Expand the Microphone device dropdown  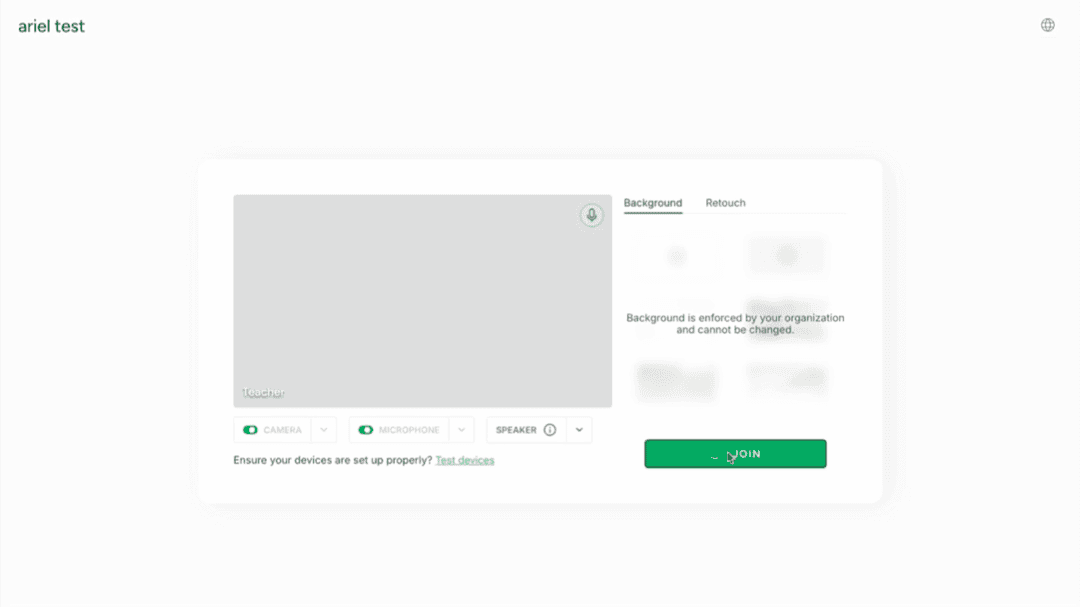click(461, 430)
